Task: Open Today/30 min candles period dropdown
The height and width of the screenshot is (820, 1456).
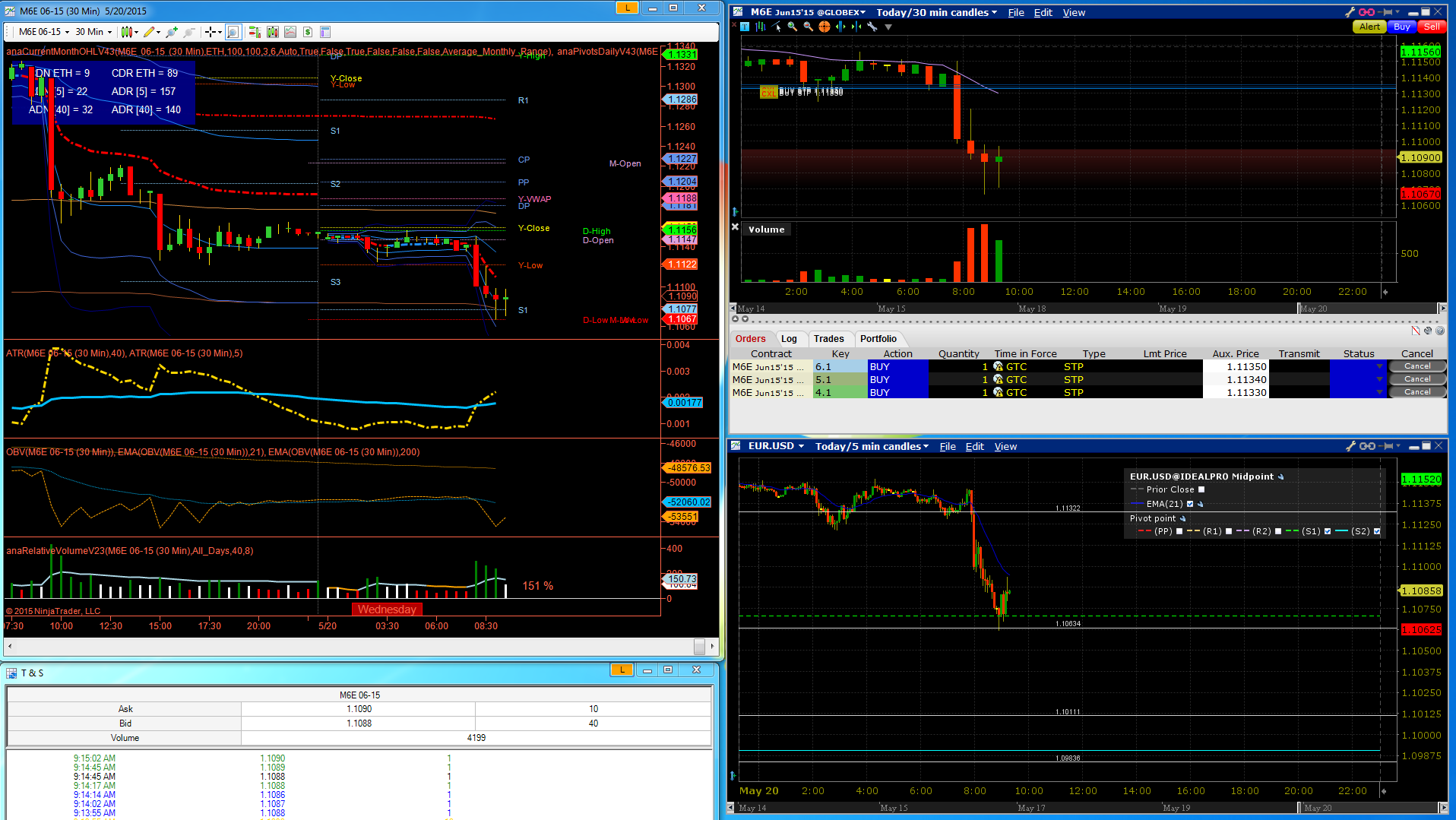Action: (x=936, y=12)
